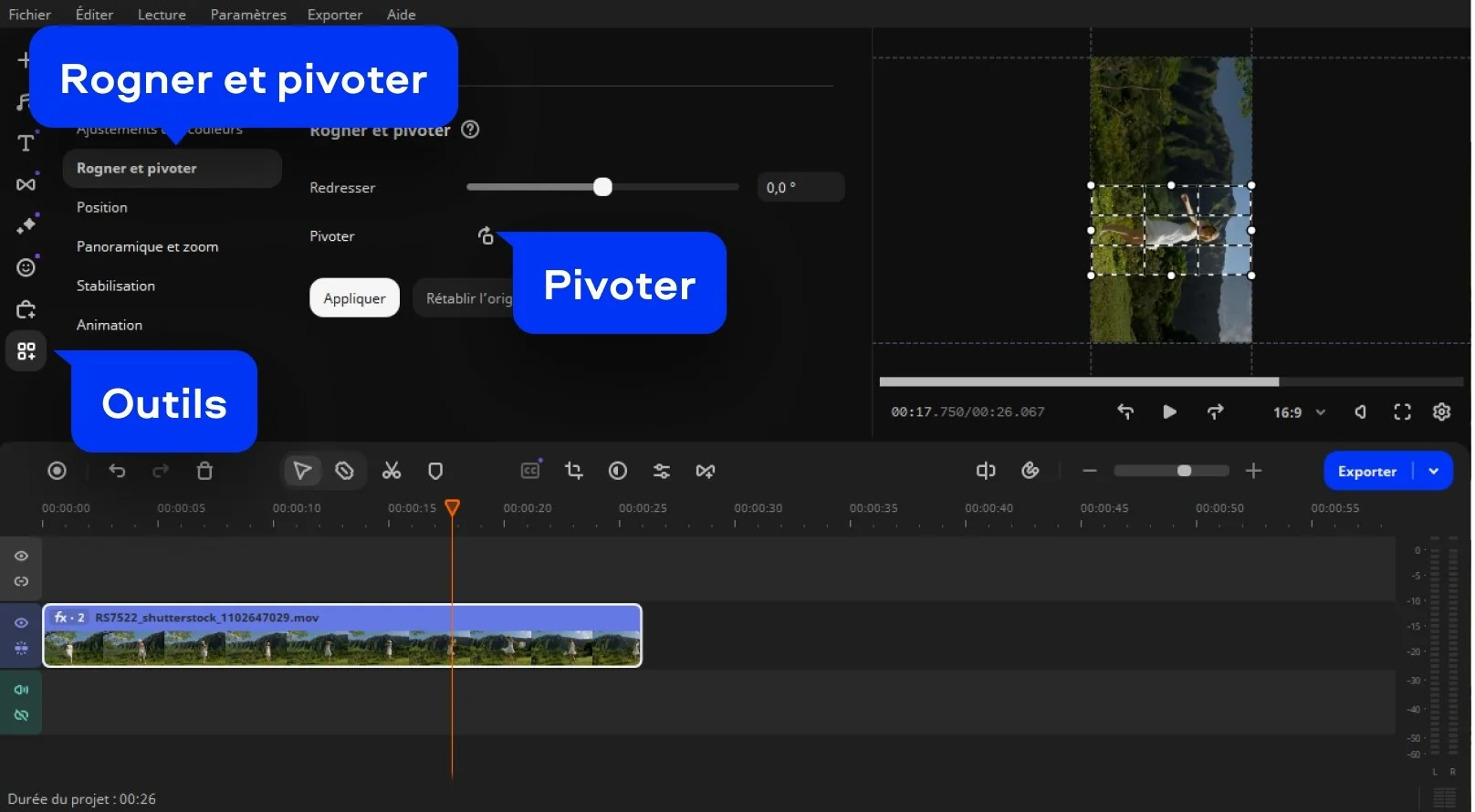The image size is (1475, 812).
Task: Toggle visibility of the video track
Action: (x=21, y=623)
